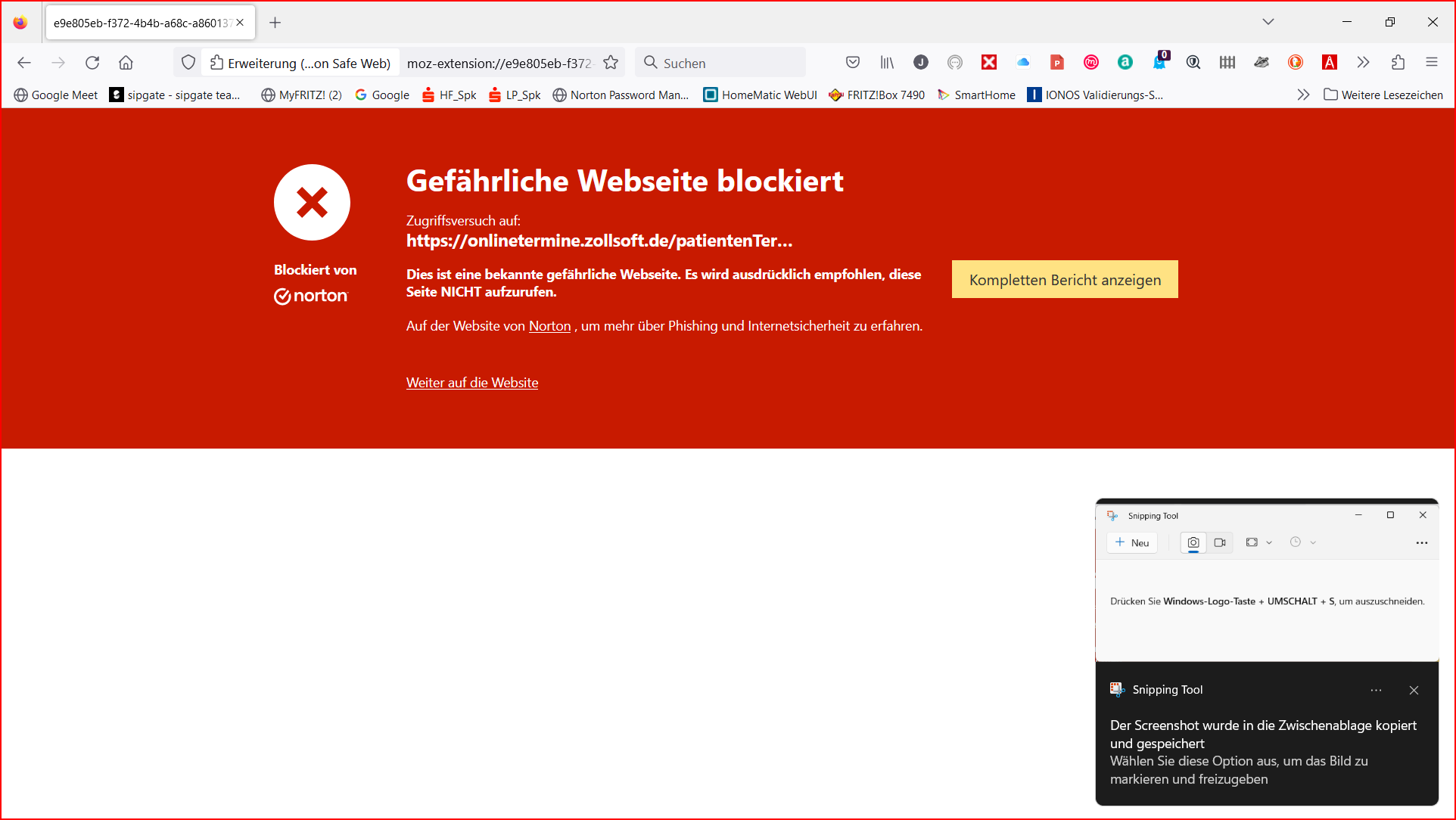Open the Google bookmark
The height and width of the screenshot is (820, 1456).
pyautogui.click(x=382, y=95)
